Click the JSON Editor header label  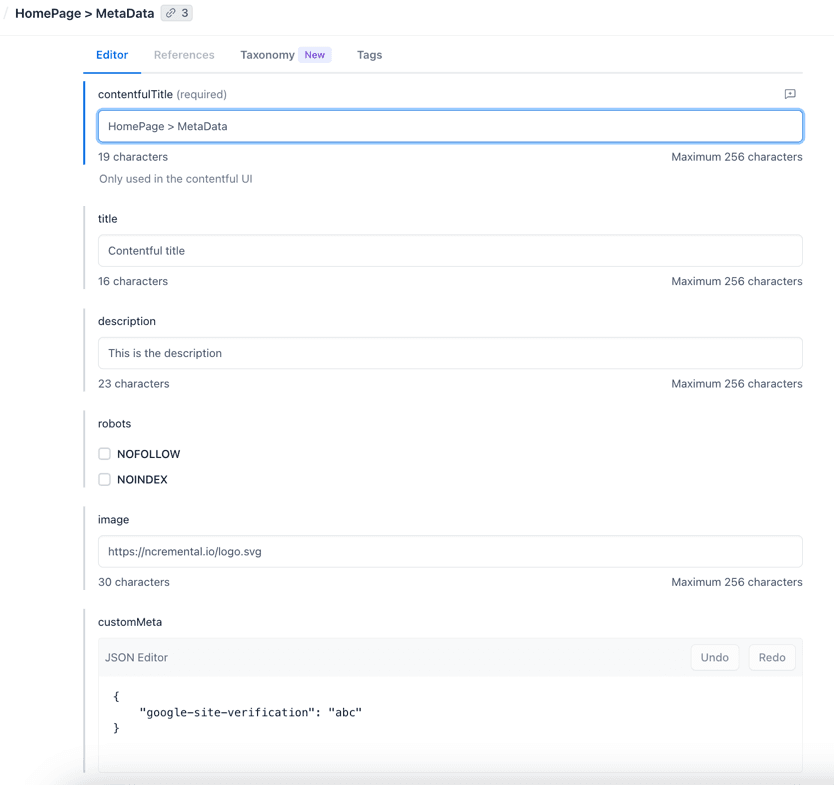tap(136, 657)
